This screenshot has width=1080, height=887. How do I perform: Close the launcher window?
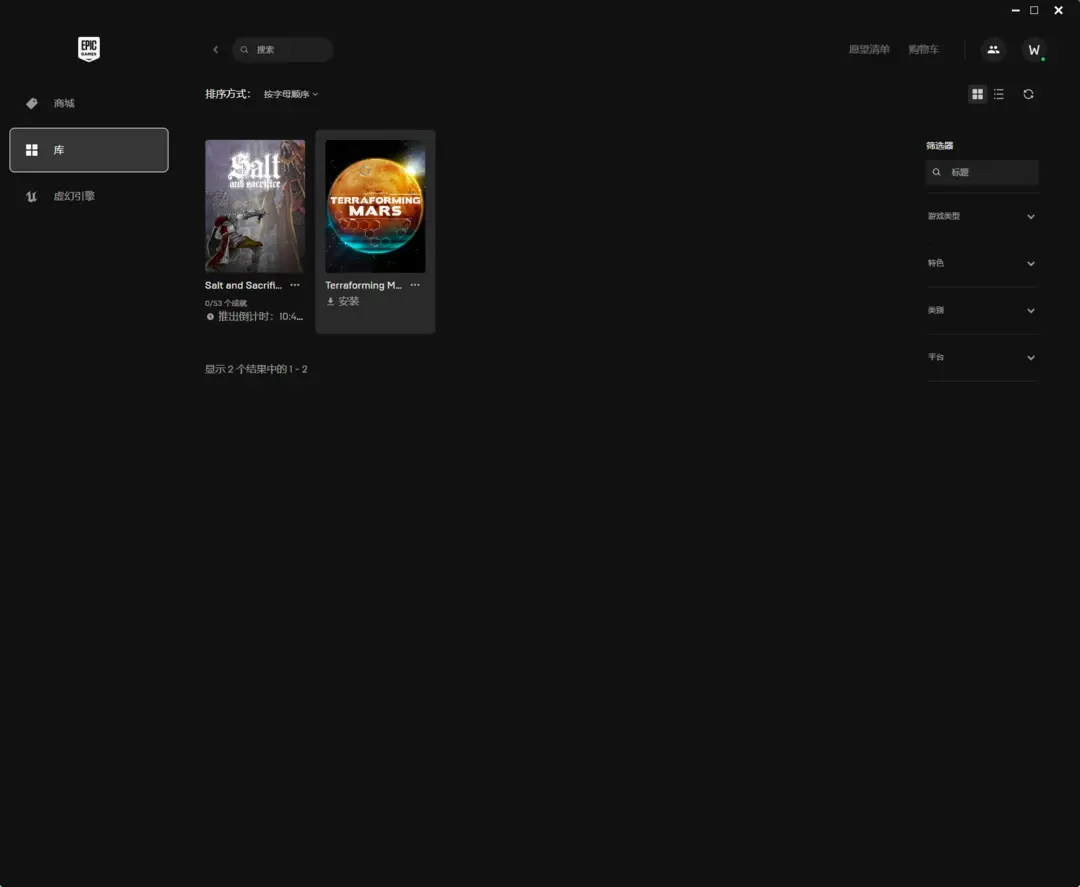click(x=1059, y=10)
